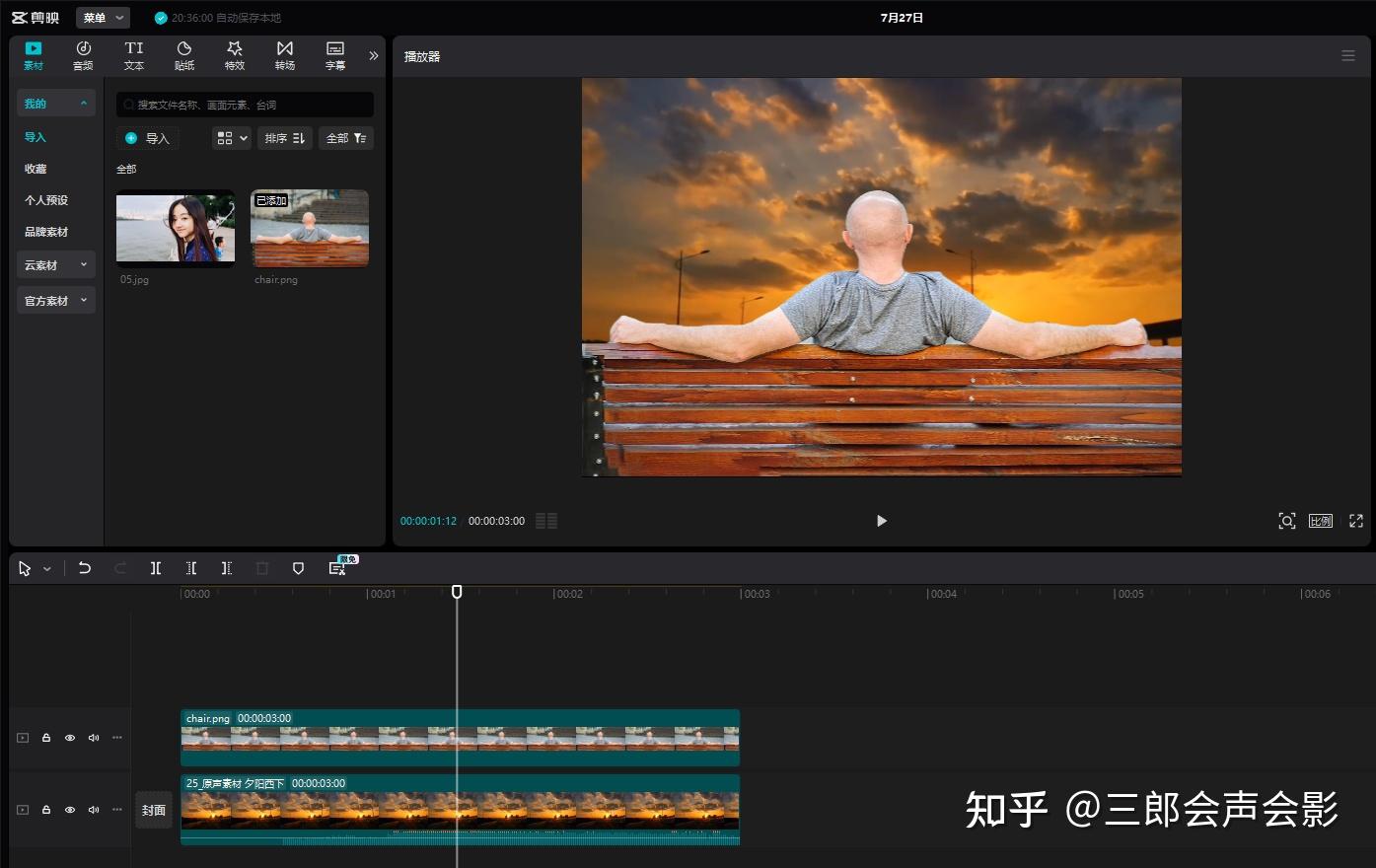Hide the chair.png track with eye icon
The width and height of the screenshot is (1376, 868).
coord(70,738)
